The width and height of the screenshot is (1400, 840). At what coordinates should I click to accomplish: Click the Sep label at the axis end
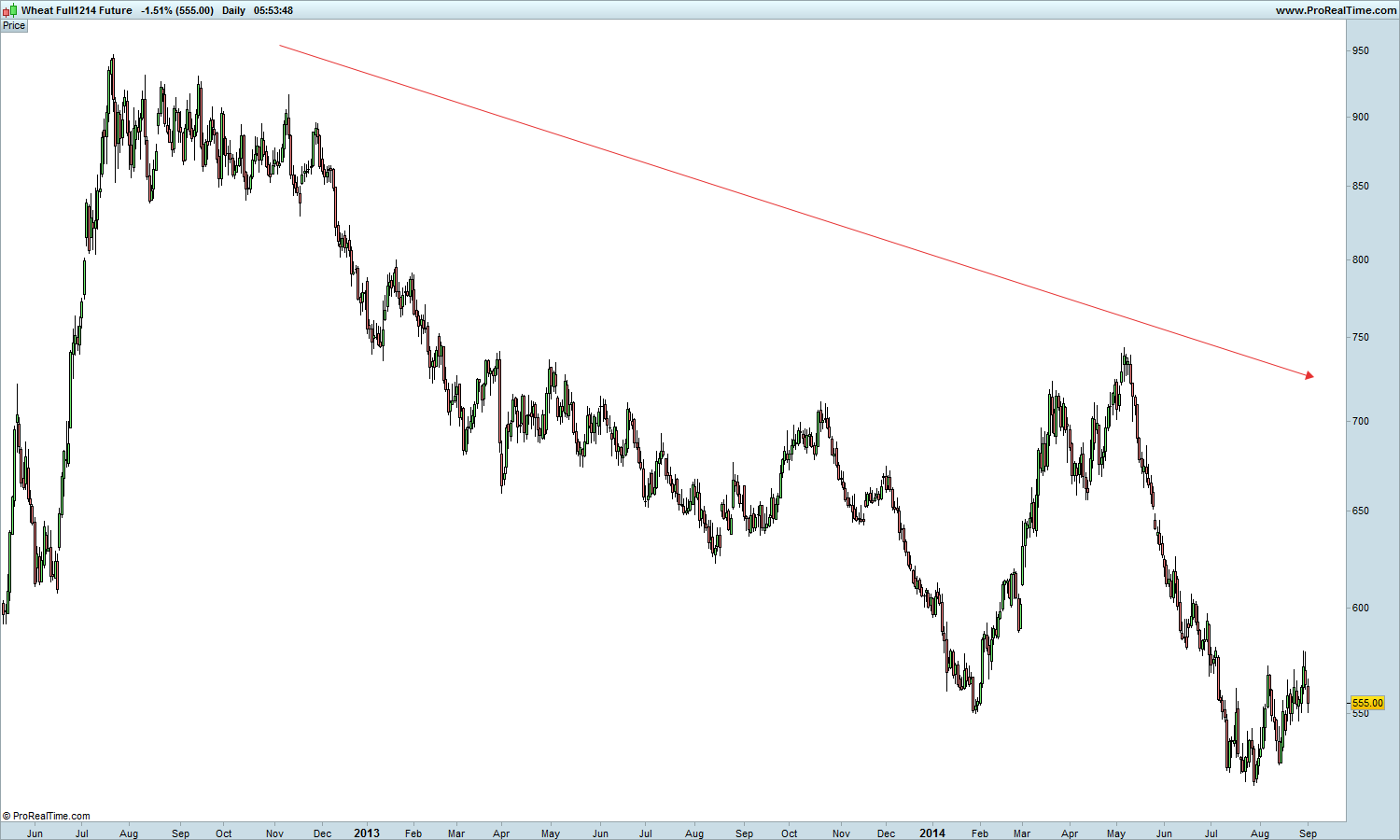(x=1309, y=833)
